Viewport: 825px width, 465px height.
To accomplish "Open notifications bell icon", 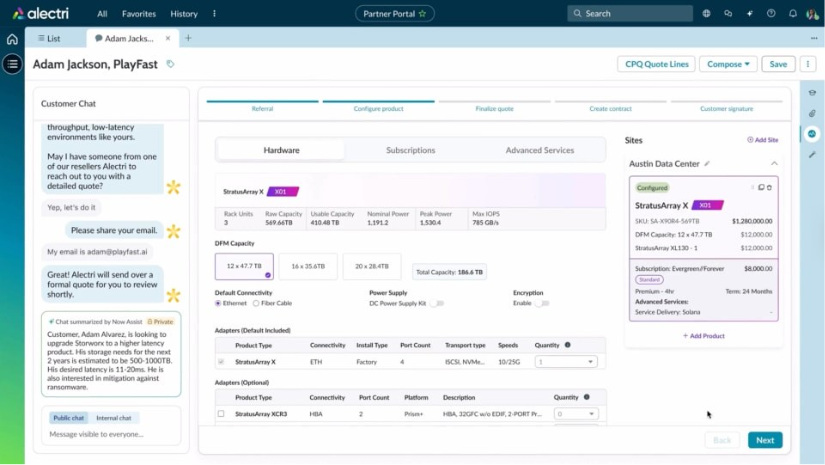I will click(x=792, y=14).
